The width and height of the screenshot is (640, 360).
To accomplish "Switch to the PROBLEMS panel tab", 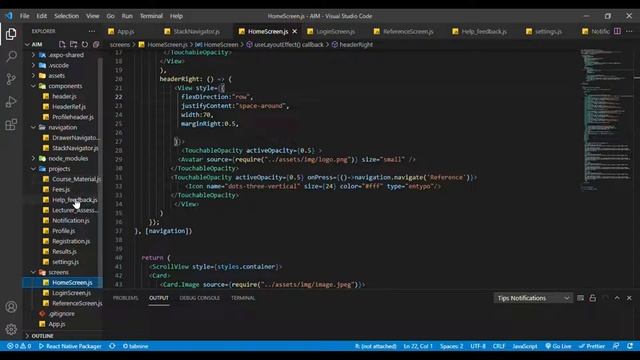I will [x=125, y=298].
